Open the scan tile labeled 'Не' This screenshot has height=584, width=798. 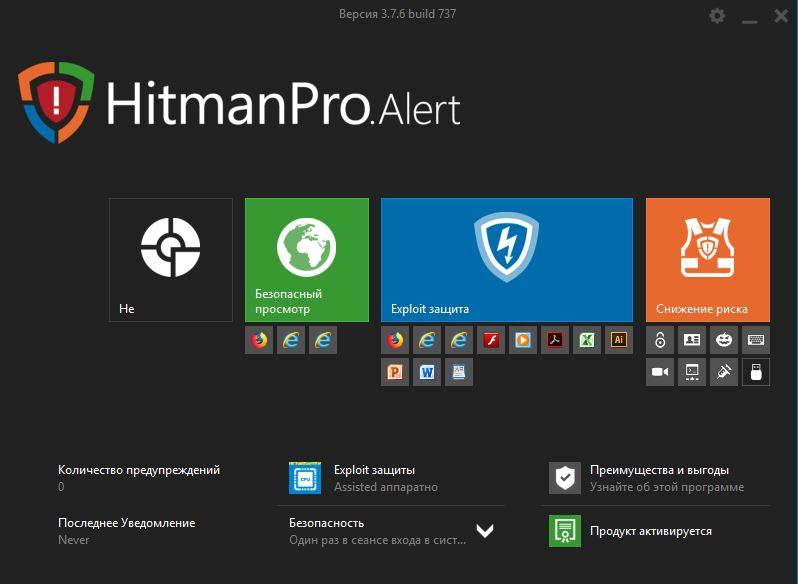170,259
